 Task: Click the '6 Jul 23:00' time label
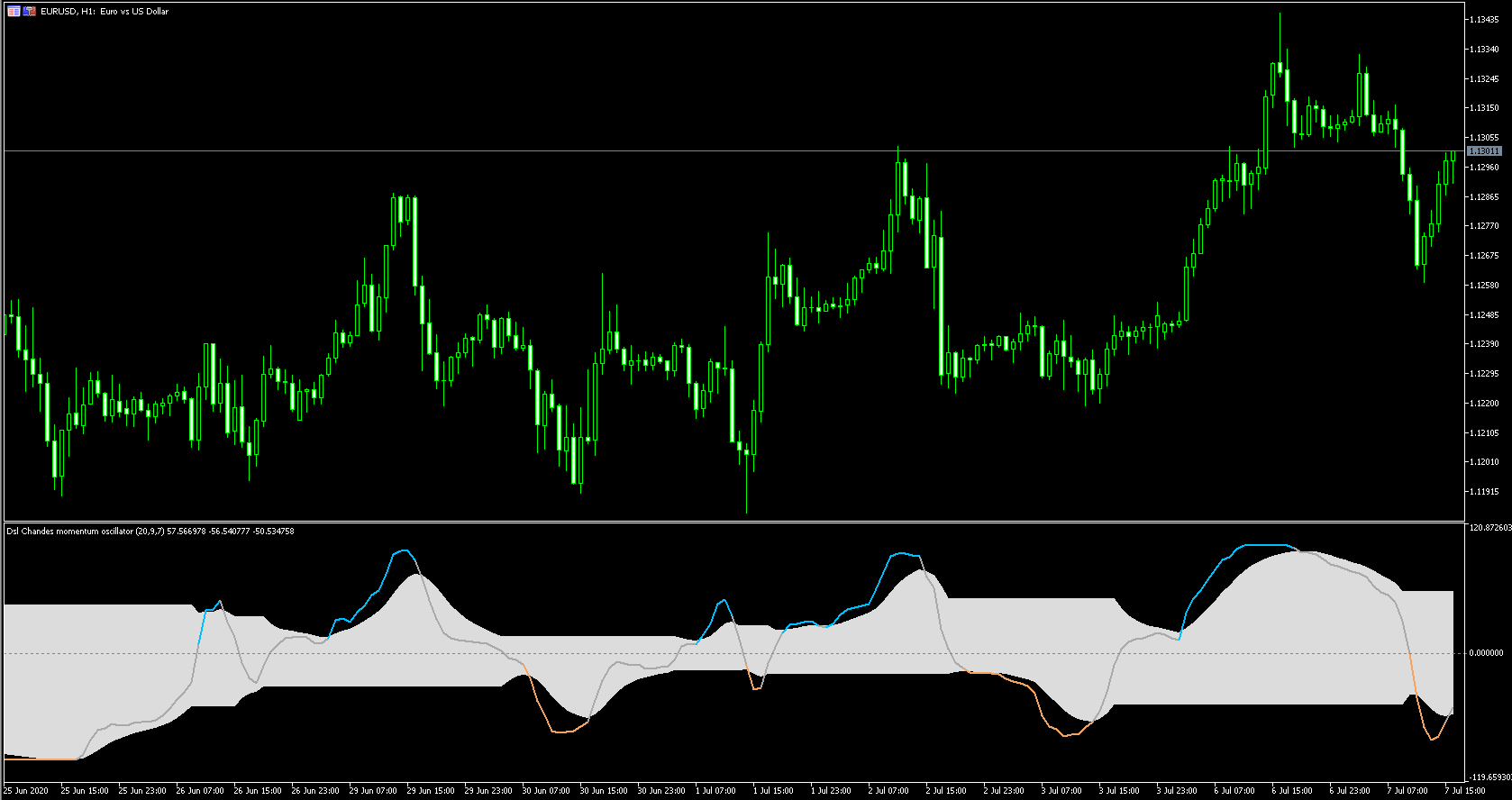coord(1350,791)
